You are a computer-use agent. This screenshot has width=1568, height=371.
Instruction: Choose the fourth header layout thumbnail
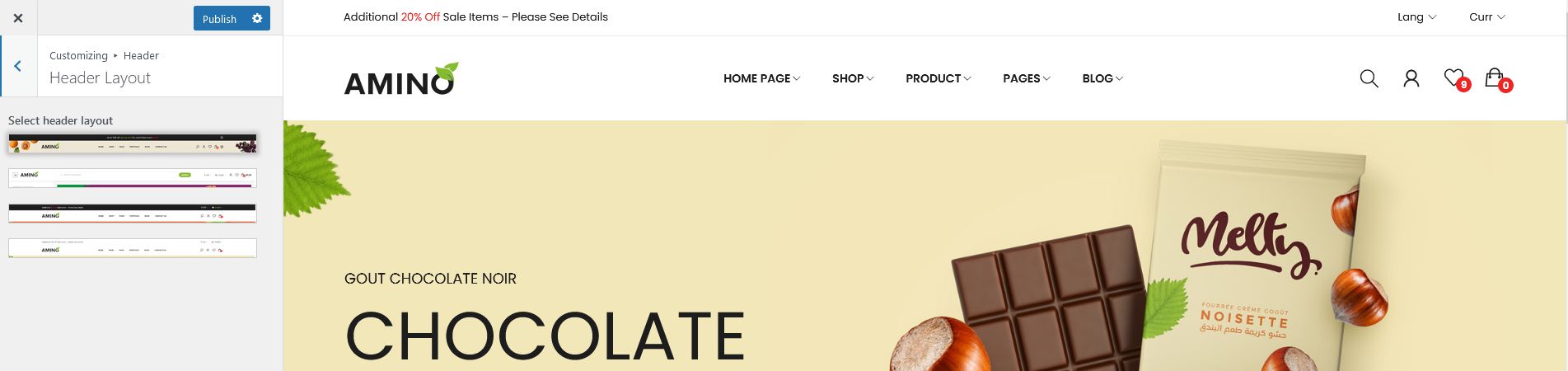(x=133, y=248)
